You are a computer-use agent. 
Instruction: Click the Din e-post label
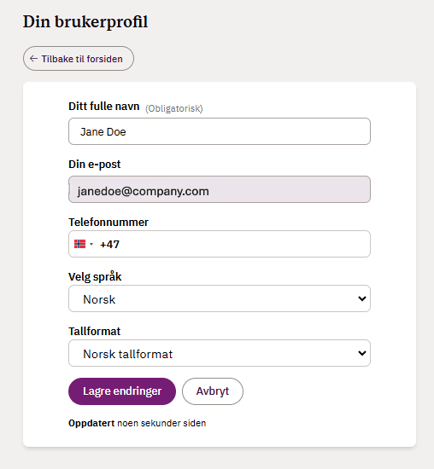point(94,164)
